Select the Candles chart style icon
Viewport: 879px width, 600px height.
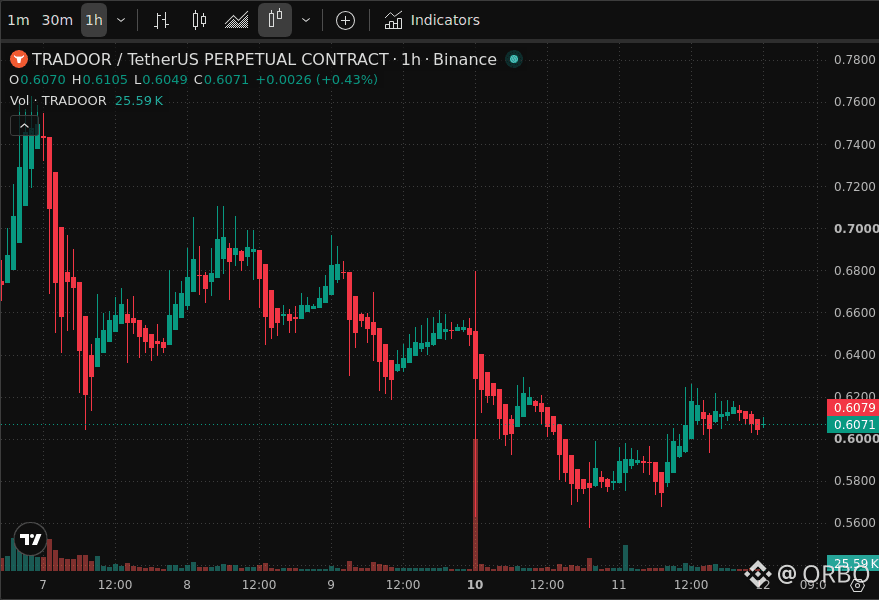click(x=199, y=20)
